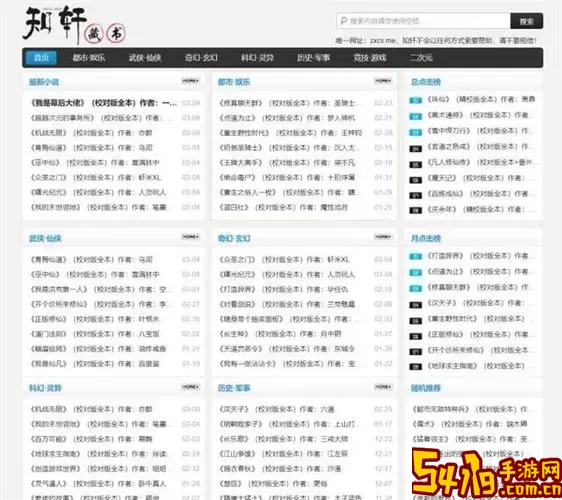Click the 随机推荐 section heading
This screenshot has height=500, width=562.
[425, 388]
